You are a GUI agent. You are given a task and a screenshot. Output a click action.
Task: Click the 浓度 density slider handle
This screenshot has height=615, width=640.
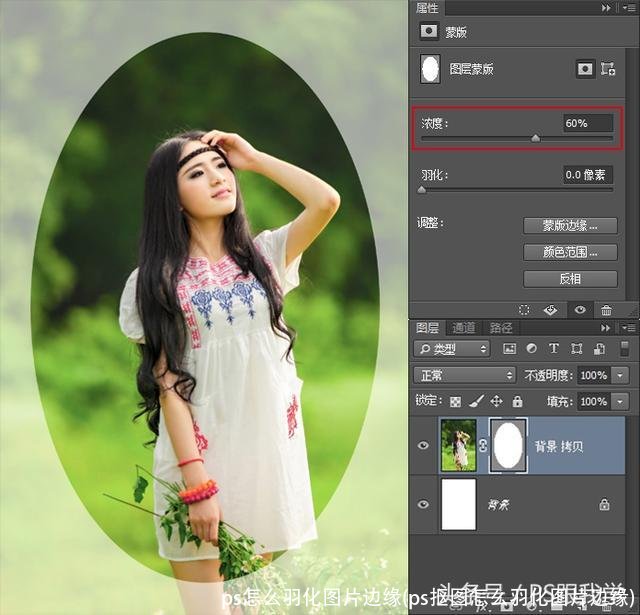point(535,139)
